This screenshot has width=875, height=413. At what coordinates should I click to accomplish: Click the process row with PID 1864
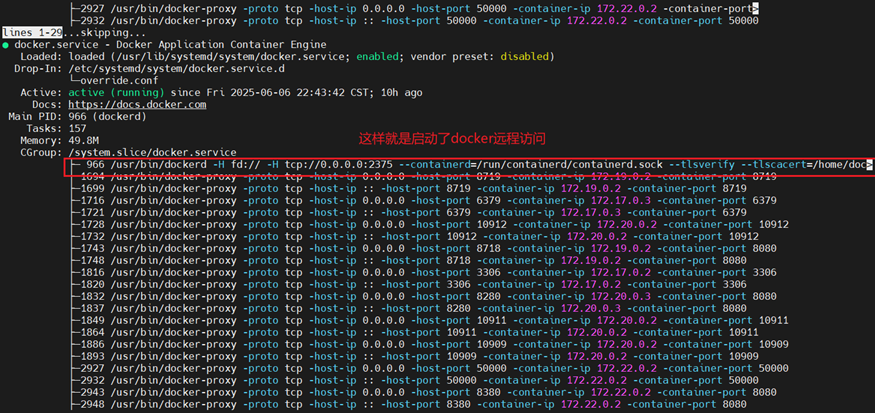pos(416,333)
